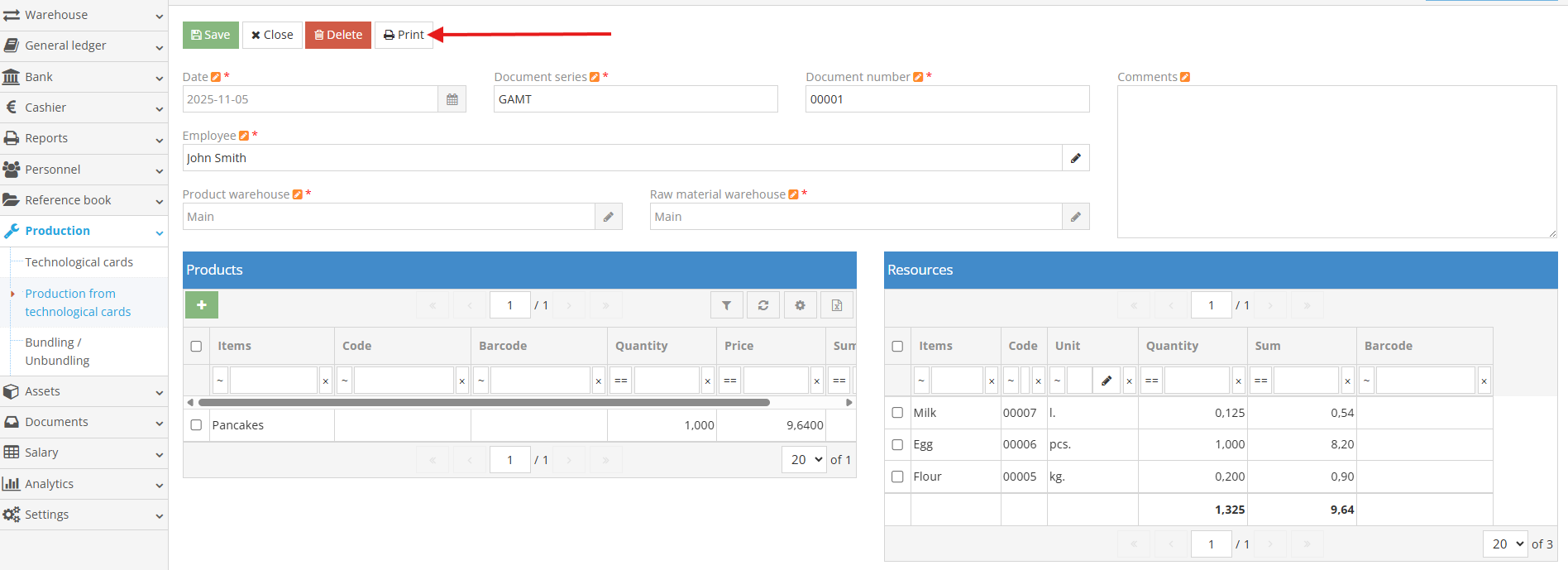Open the Products table filter icon
Image resolution: width=1568 pixels, height=570 pixels.
point(726,305)
